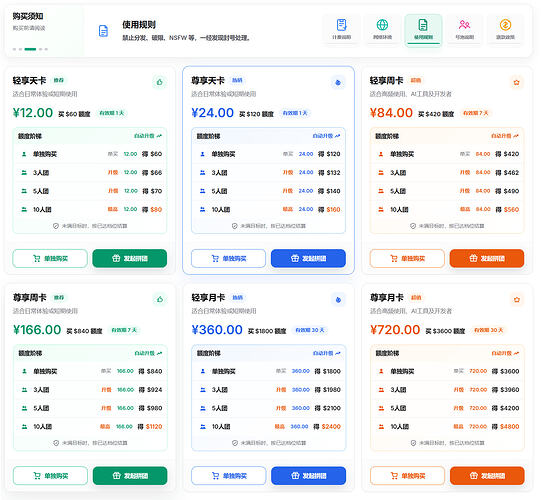Click blue 发起拼团 button on 轻享月卡 card
This screenshot has width=543, height=500.
click(309, 476)
